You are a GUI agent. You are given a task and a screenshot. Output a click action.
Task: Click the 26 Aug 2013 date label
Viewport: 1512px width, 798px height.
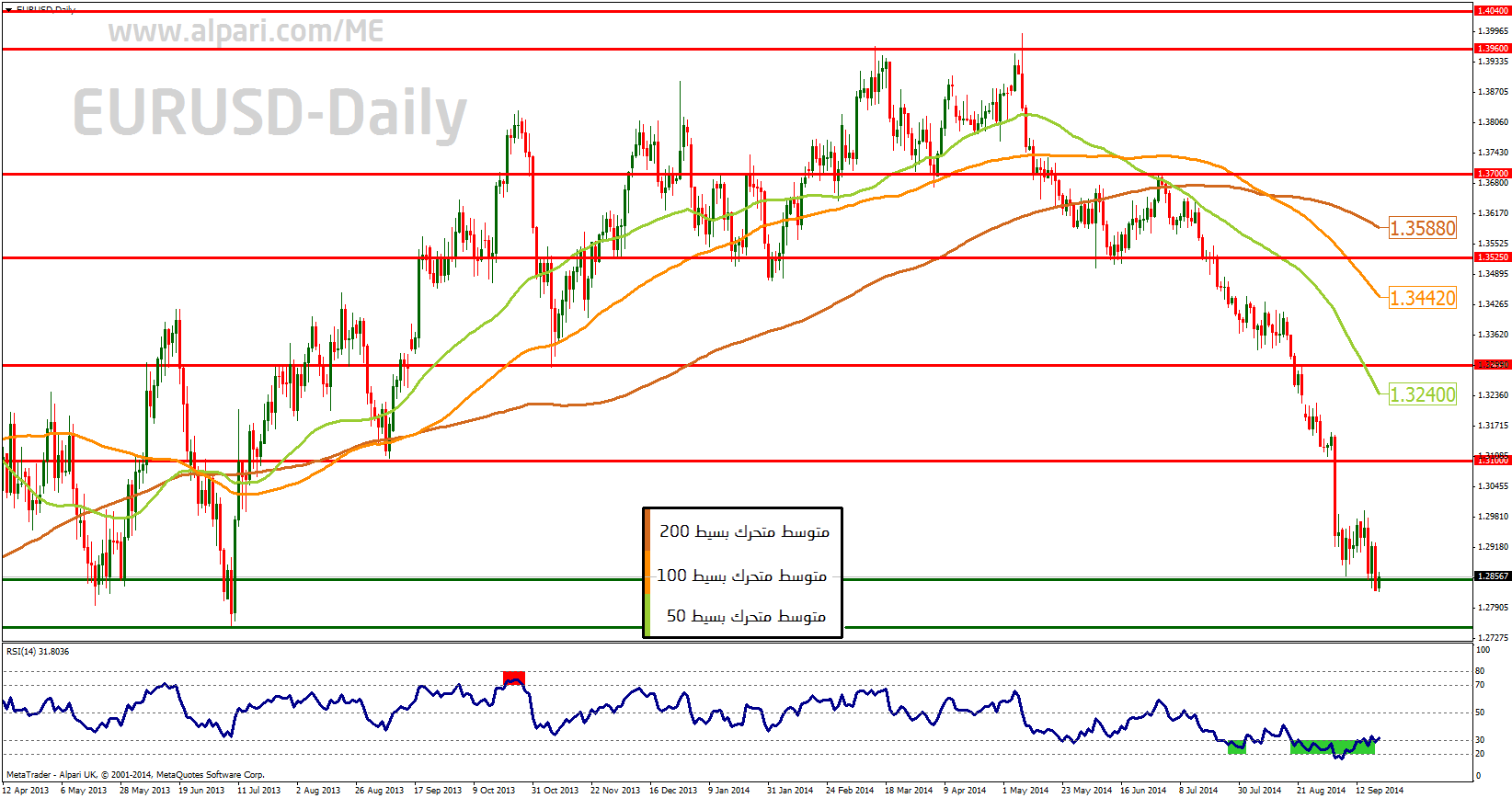pyautogui.click(x=379, y=790)
